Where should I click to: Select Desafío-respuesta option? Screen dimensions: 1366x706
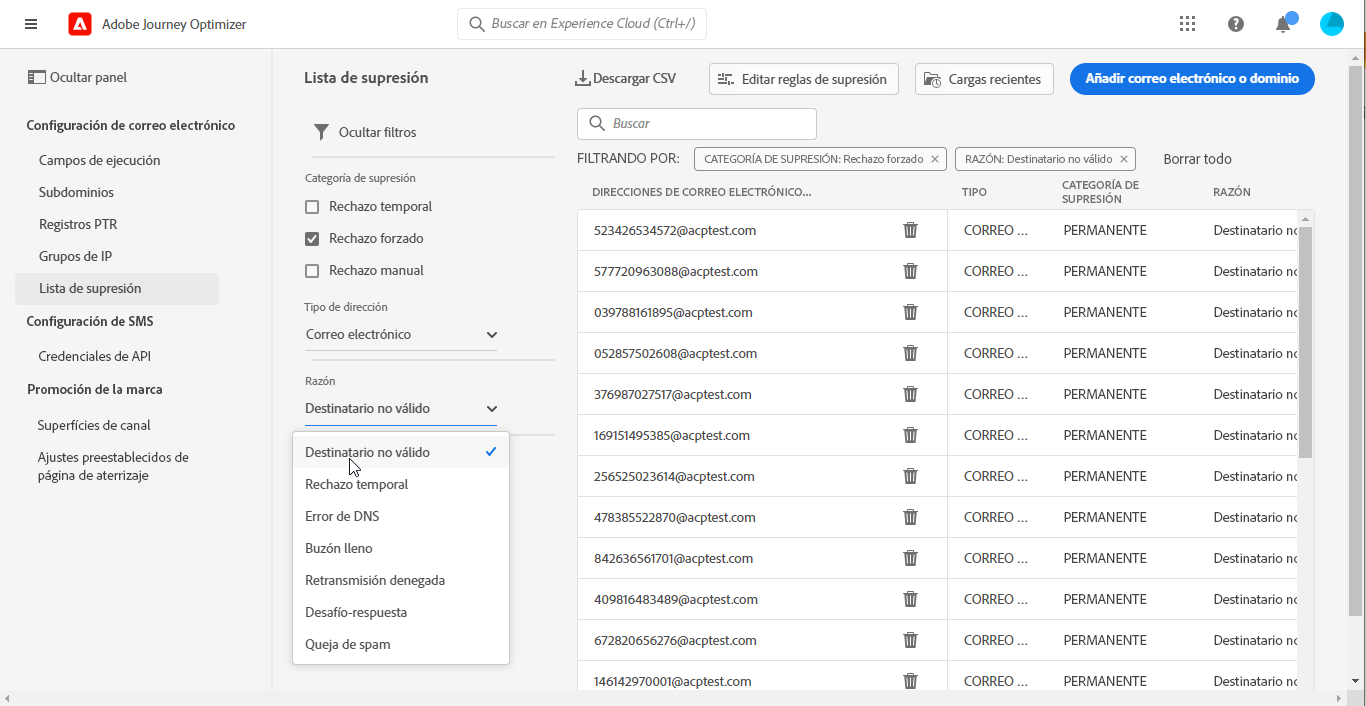(401, 612)
